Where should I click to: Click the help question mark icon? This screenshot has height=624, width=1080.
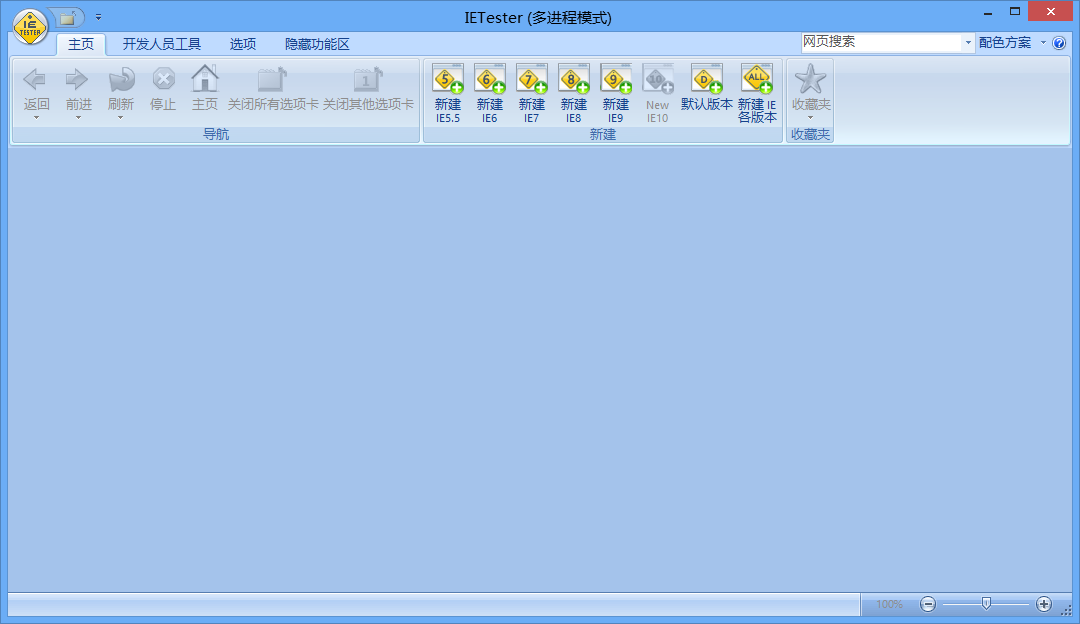pos(1059,43)
